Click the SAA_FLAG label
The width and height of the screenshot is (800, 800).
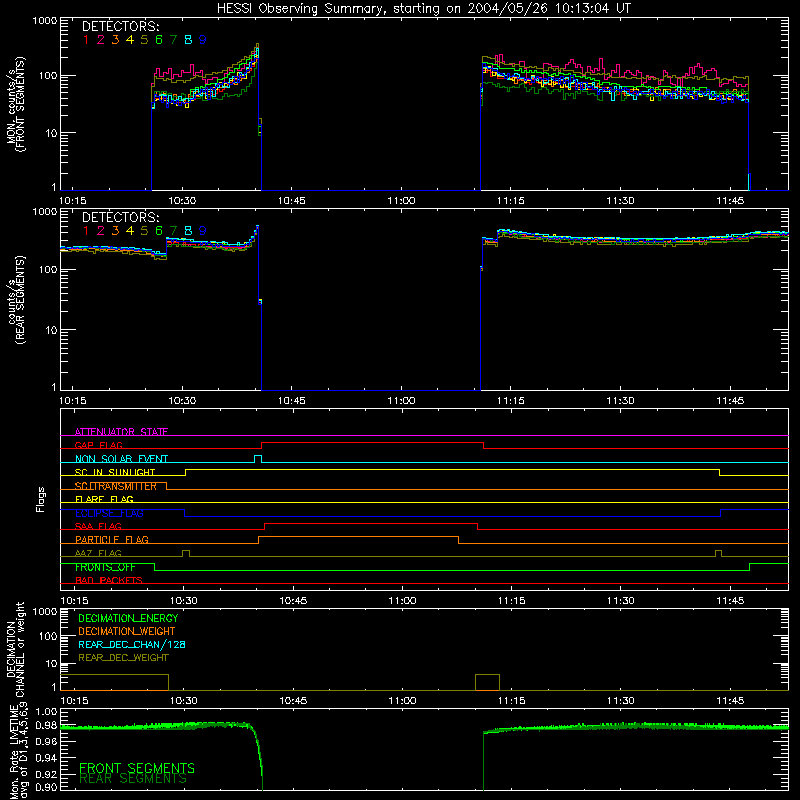click(x=98, y=526)
